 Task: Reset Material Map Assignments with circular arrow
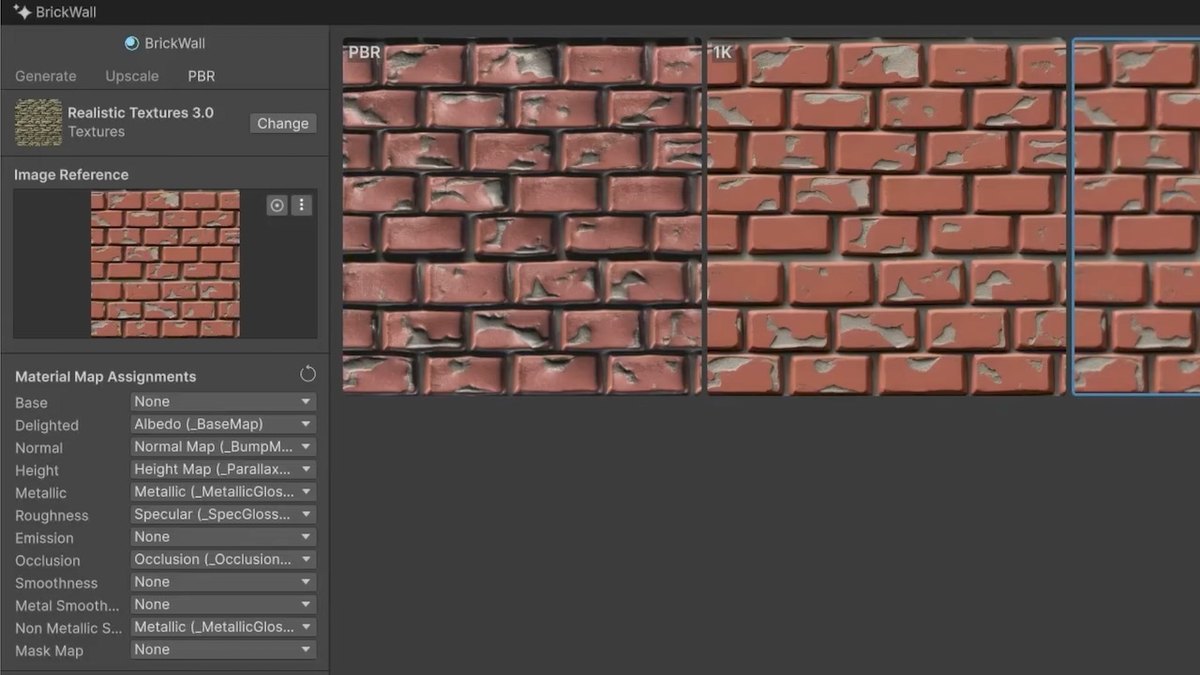(x=308, y=374)
